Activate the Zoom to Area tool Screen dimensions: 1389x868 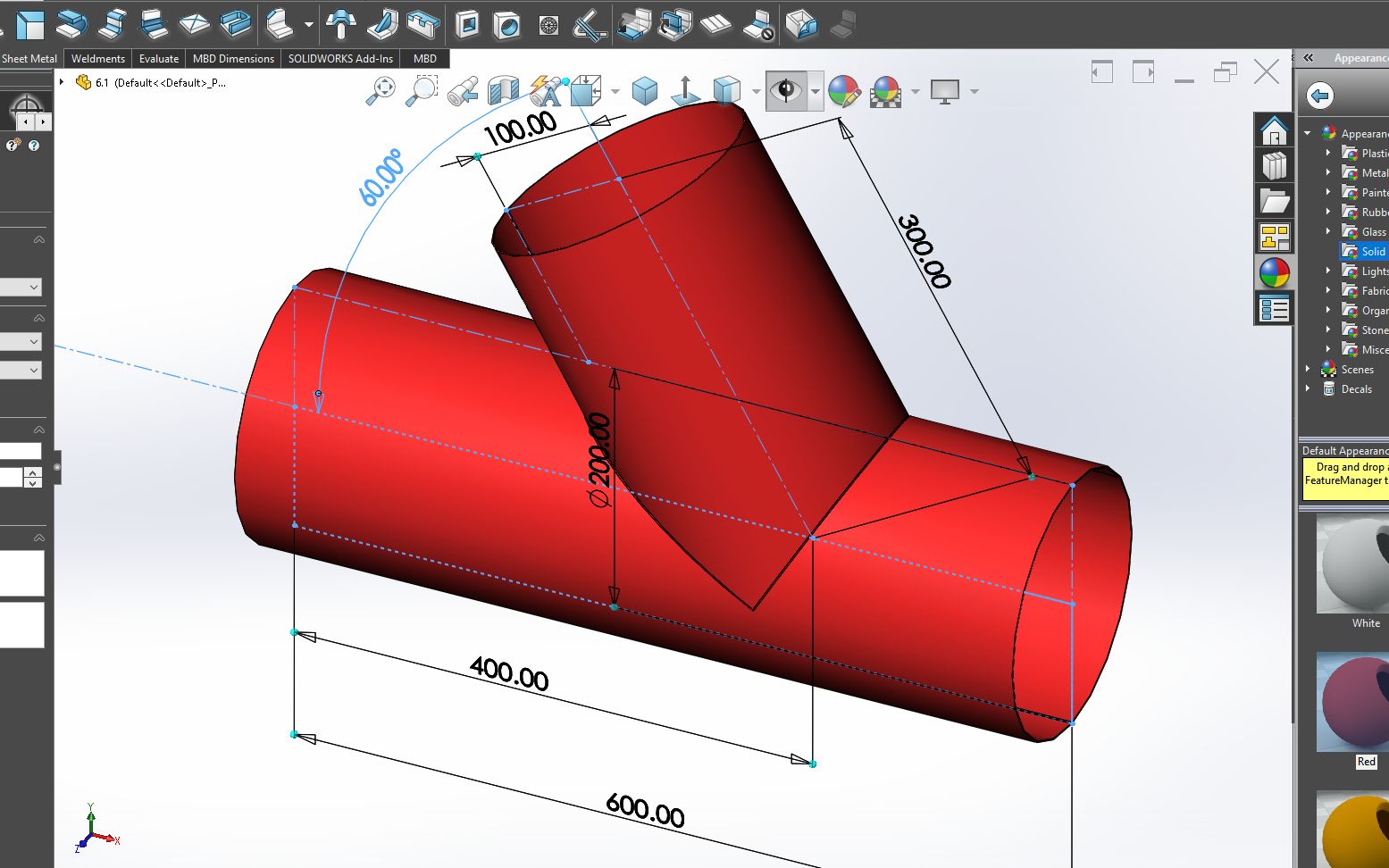tap(423, 89)
